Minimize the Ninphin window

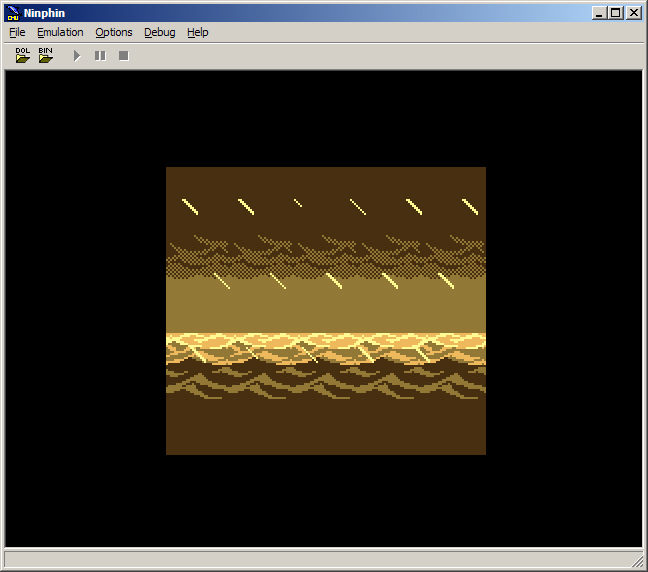click(x=599, y=13)
